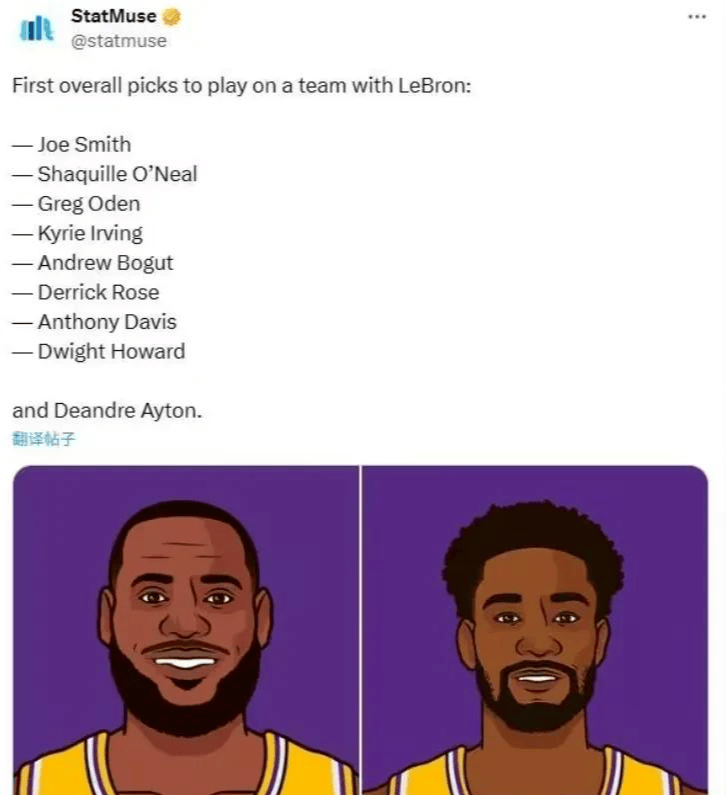Click the Derrick Rose line in tweet
This screenshot has height=795, width=727.
click(x=86, y=293)
